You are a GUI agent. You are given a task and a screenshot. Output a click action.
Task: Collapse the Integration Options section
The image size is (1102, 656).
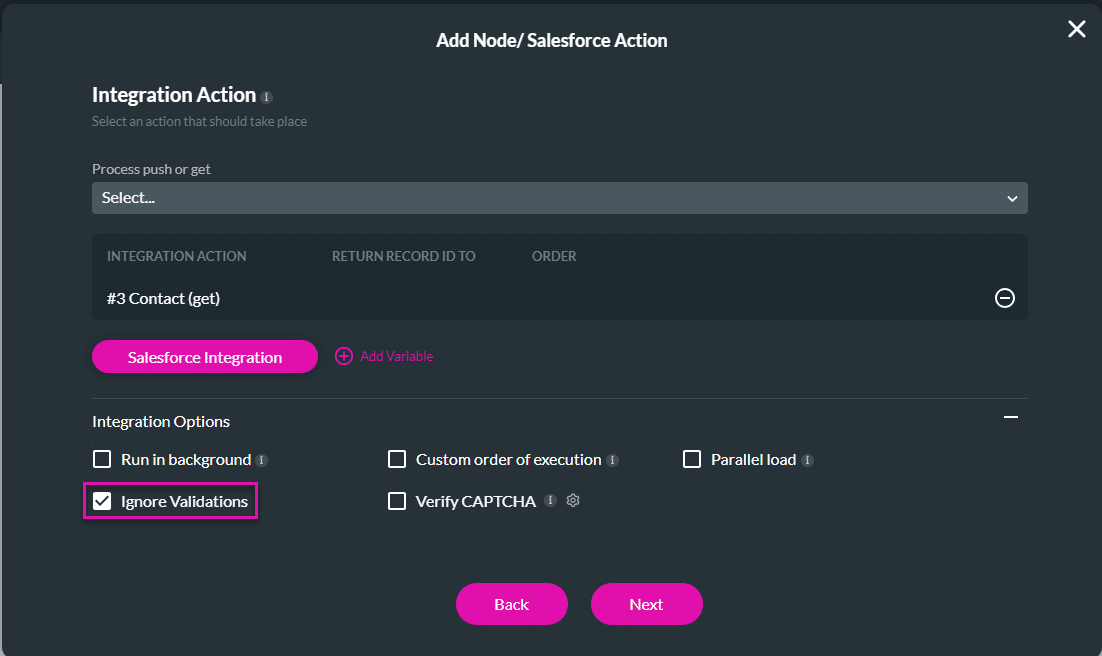[1011, 417]
